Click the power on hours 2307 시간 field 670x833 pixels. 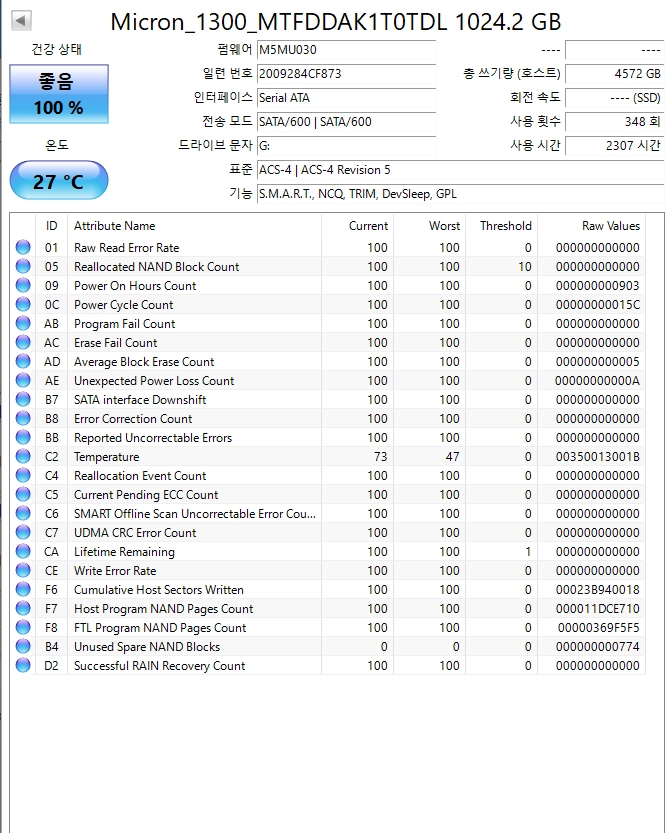click(615, 146)
